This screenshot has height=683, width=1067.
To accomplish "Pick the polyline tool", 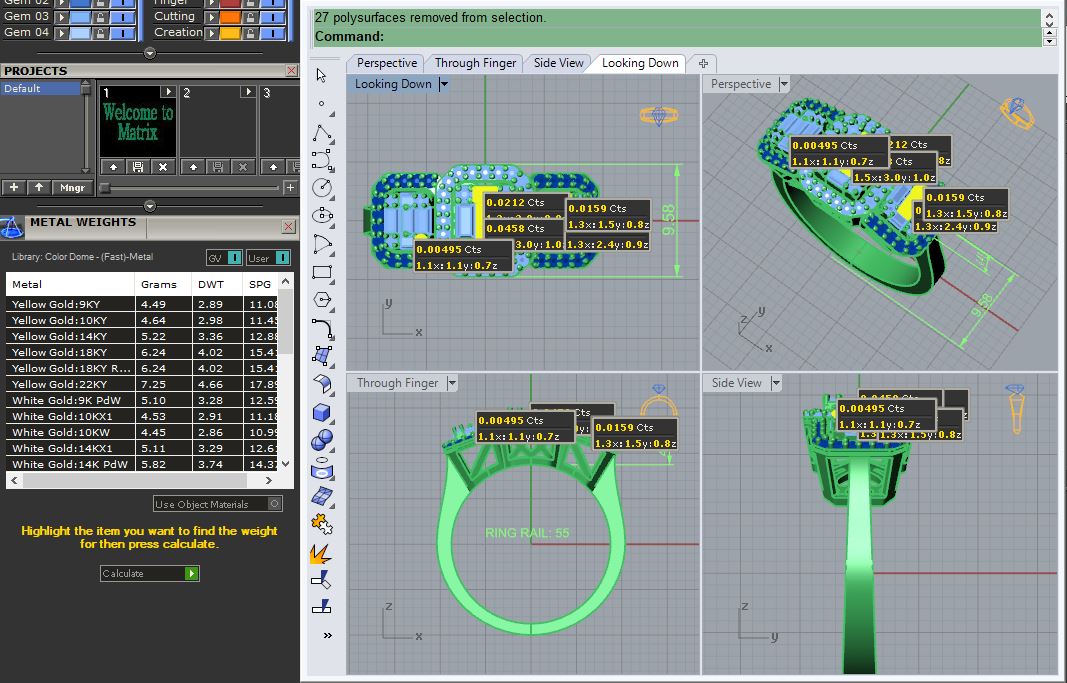I will pyautogui.click(x=322, y=133).
